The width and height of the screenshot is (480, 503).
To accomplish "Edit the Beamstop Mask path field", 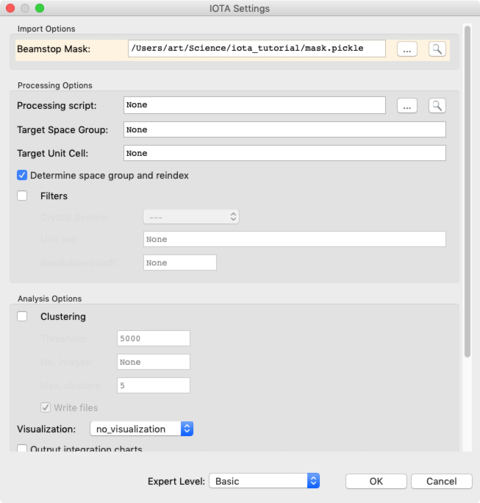I will tap(257, 49).
